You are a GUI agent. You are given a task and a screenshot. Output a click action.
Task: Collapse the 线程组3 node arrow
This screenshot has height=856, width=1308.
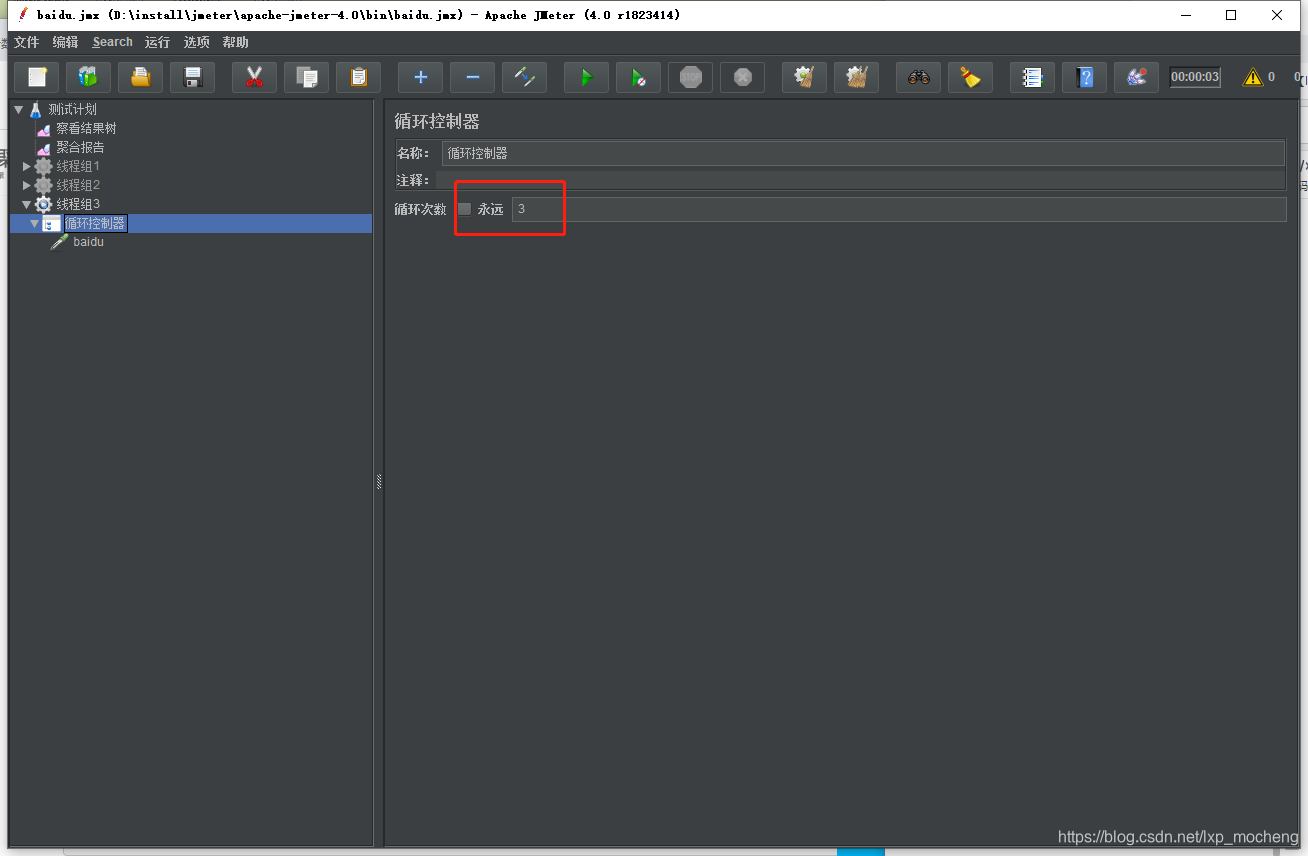point(27,204)
